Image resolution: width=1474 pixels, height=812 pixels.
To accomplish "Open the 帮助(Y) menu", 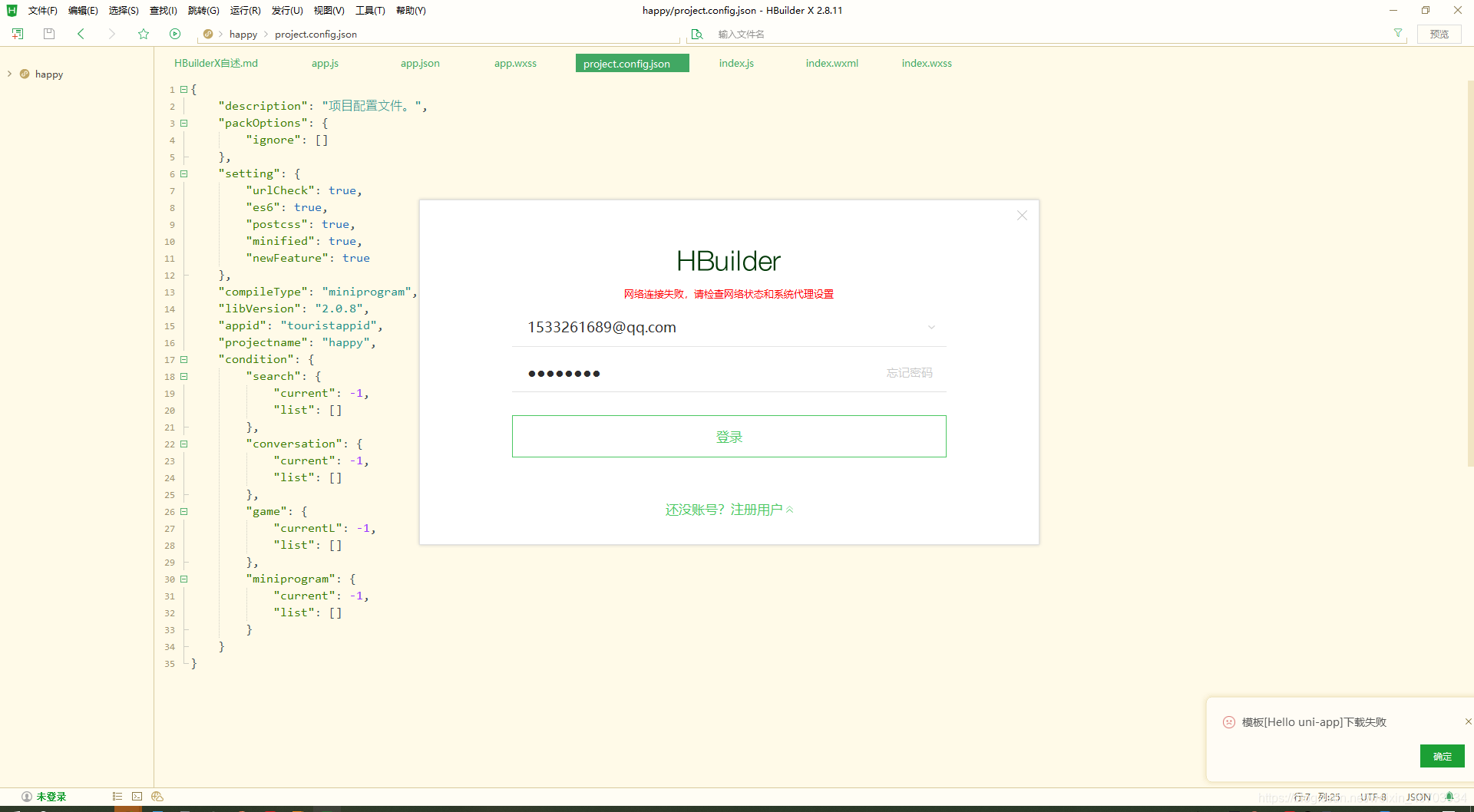I will click(x=411, y=11).
